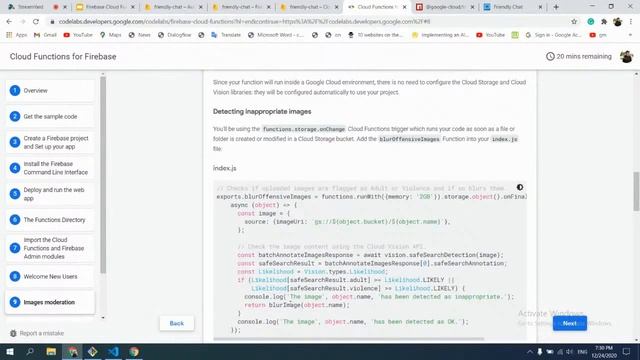Go to step 8 Welcome New Users
Screen dimensions: 640x360
point(50,277)
